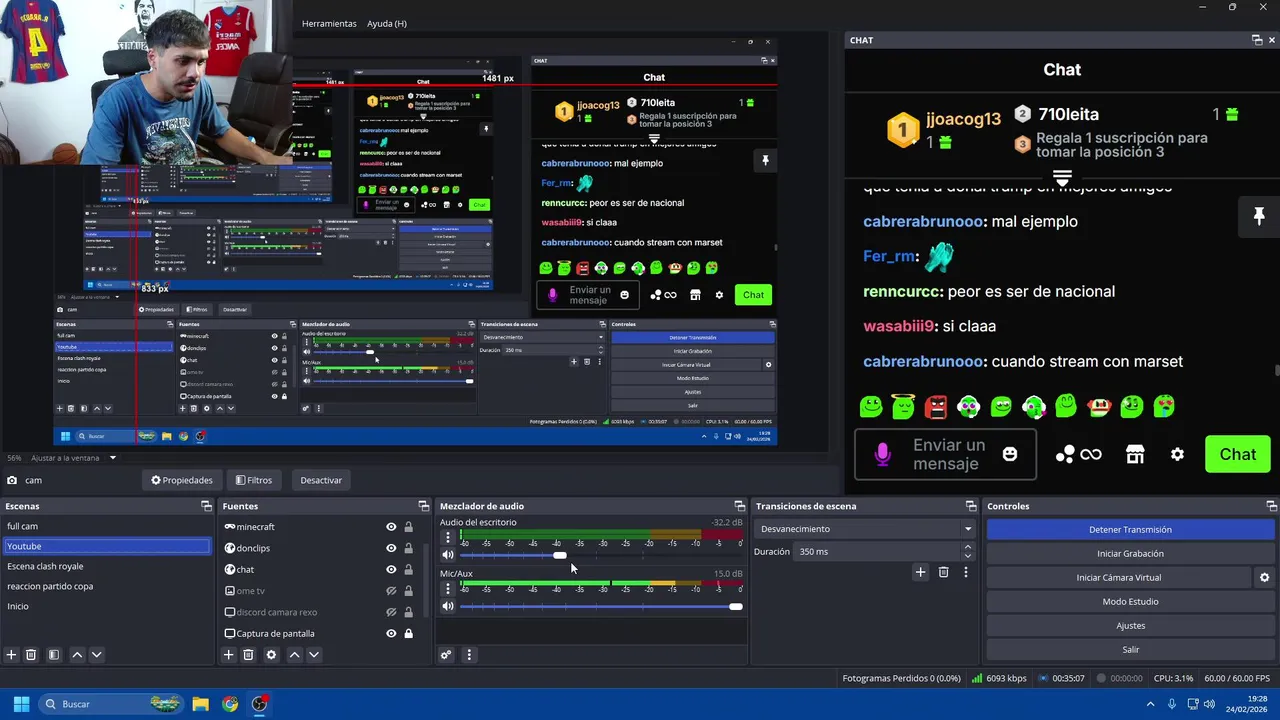
Task: Show the discord camara rexo source
Action: coord(391,612)
